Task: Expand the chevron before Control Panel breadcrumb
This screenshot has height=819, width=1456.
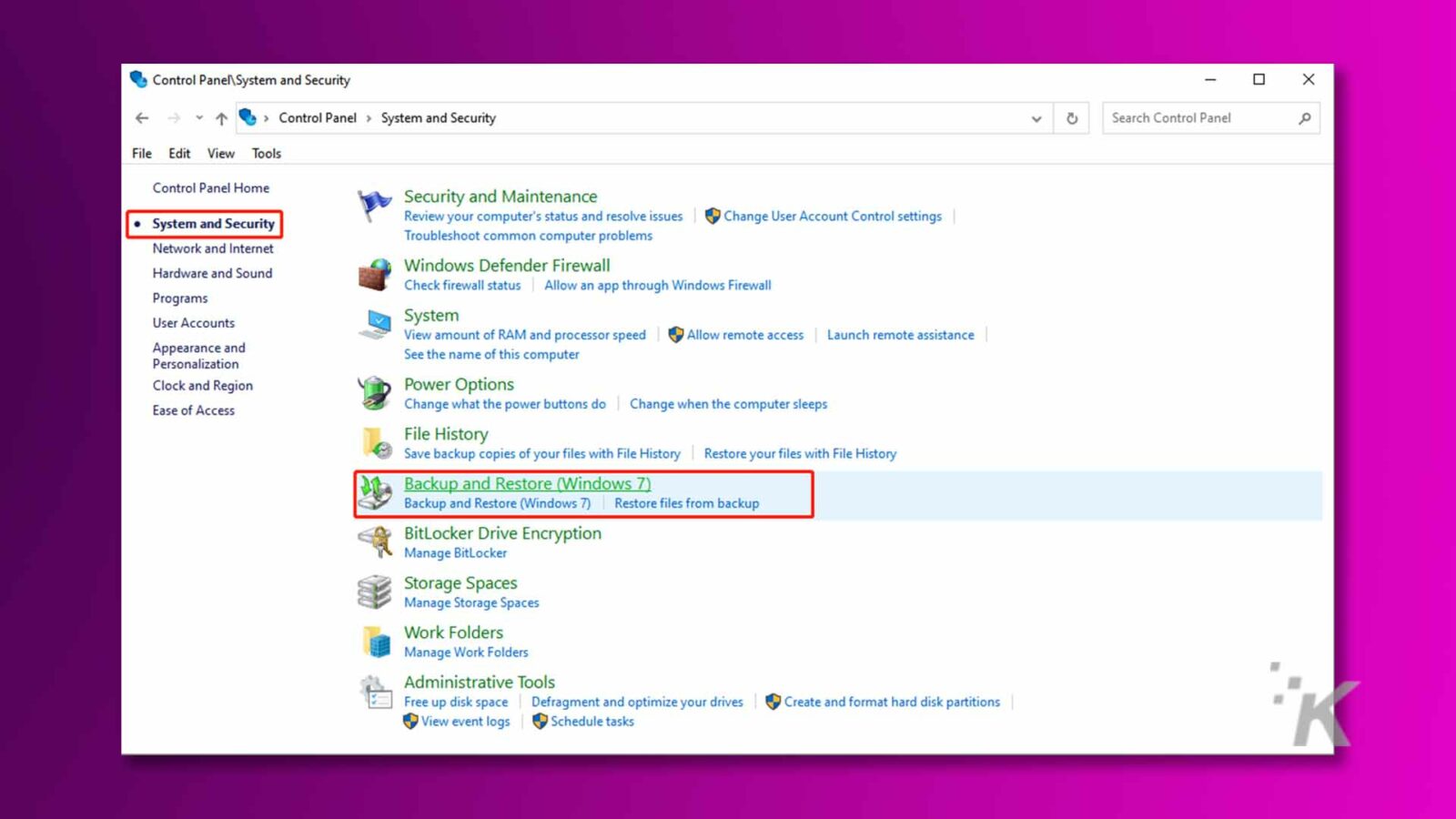Action: coord(266,118)
